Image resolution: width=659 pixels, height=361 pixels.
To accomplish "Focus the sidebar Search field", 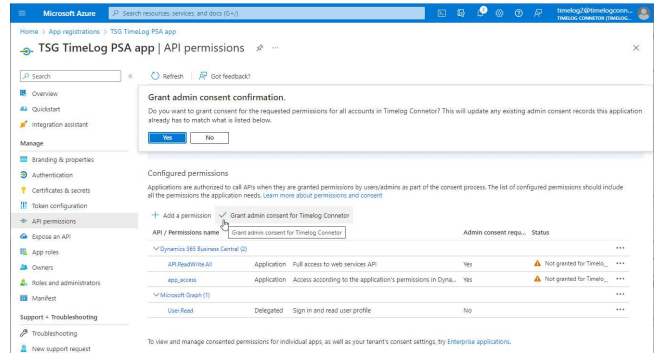I will (x=71, y=76).
